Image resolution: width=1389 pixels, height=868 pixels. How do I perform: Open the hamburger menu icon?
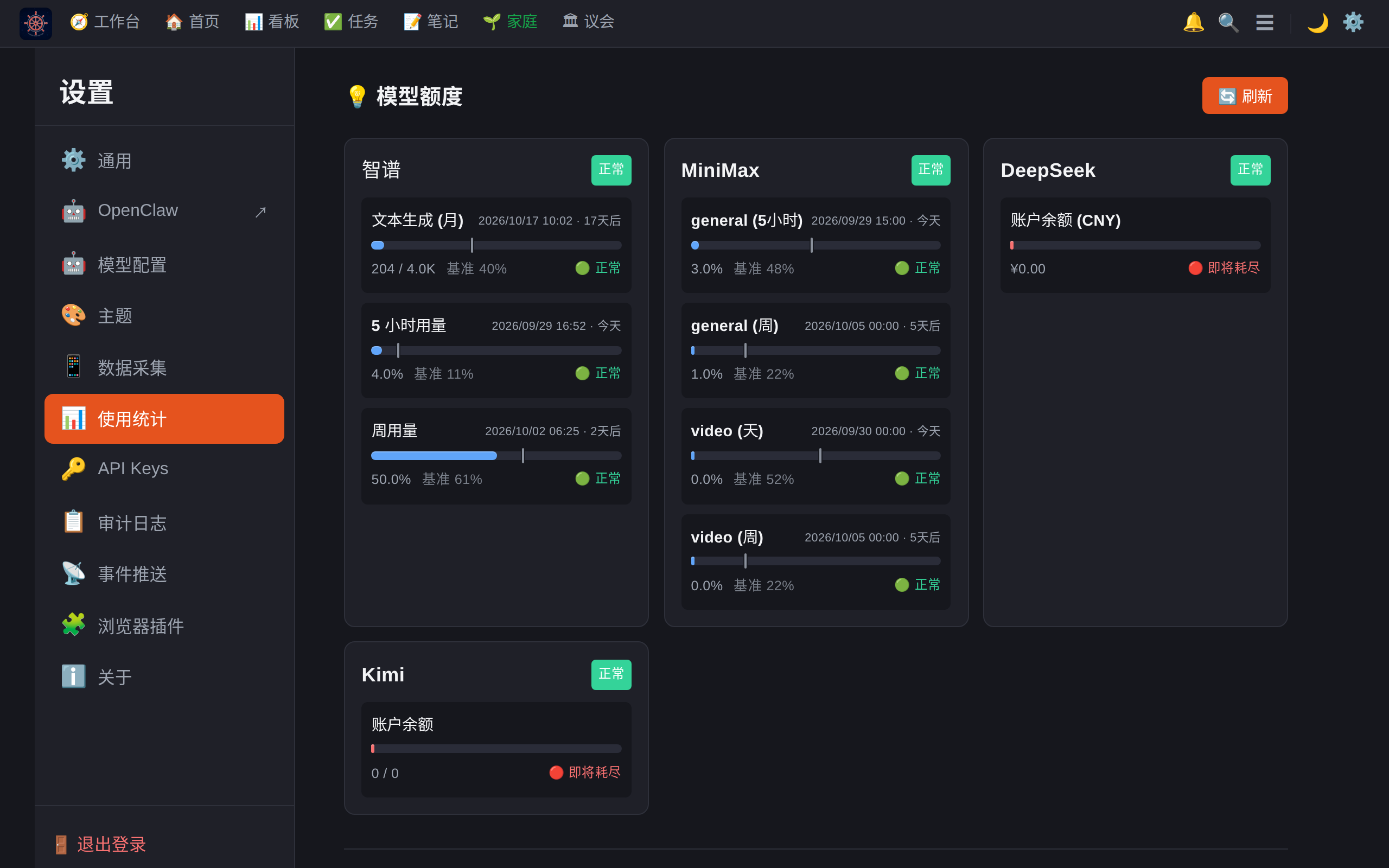(x=1264, y=22)
